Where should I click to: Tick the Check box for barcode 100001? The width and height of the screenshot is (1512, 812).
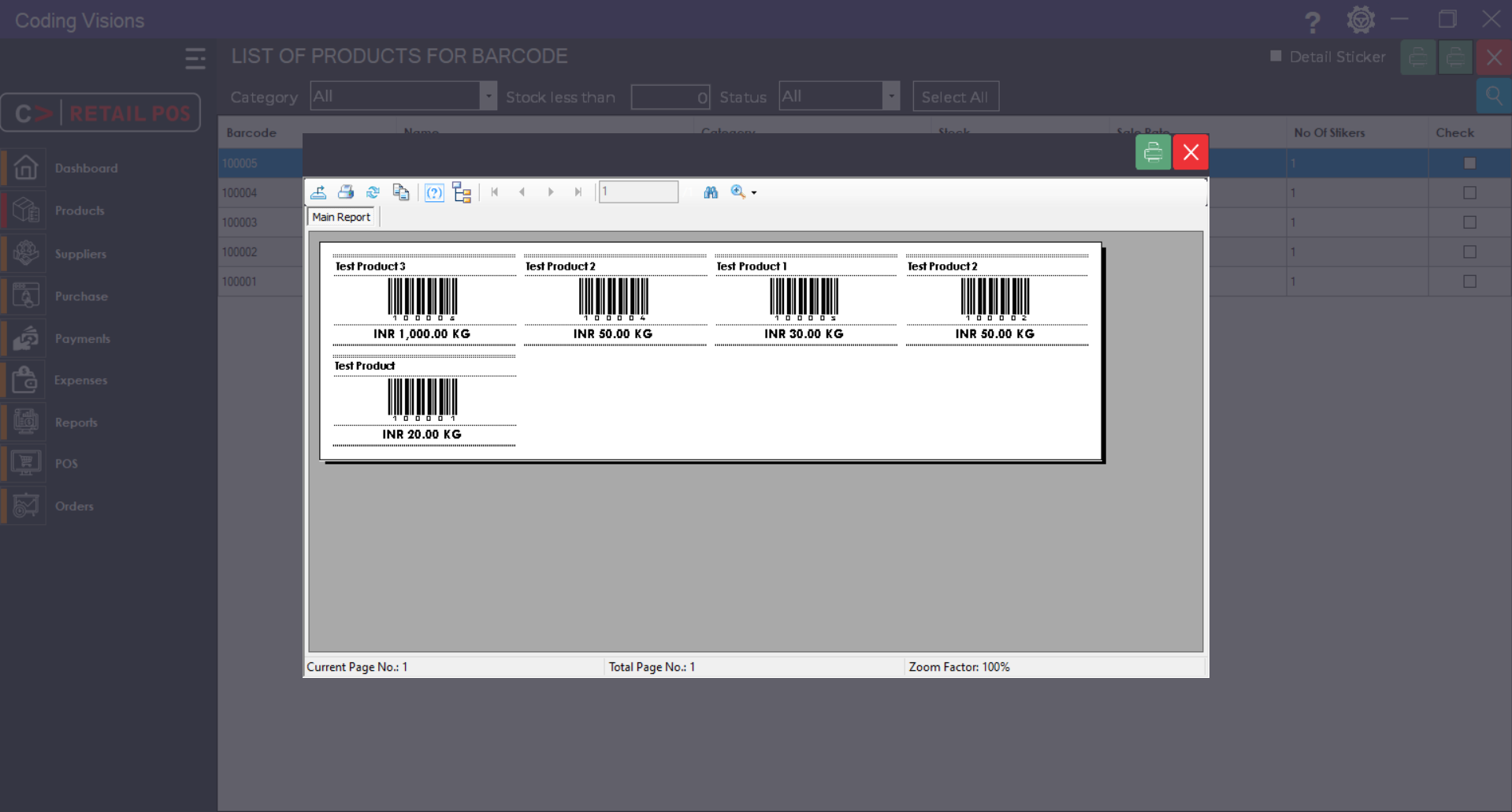[x=1469, y=281]
